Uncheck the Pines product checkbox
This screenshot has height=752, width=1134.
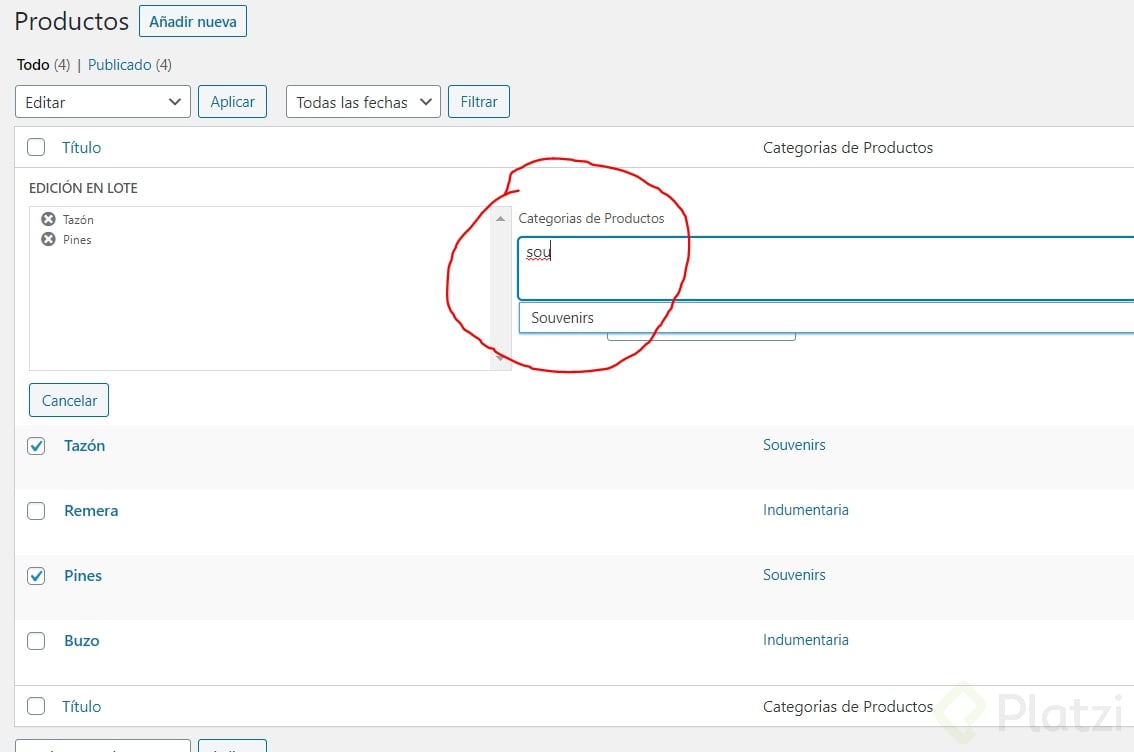(x=36, y=576)
